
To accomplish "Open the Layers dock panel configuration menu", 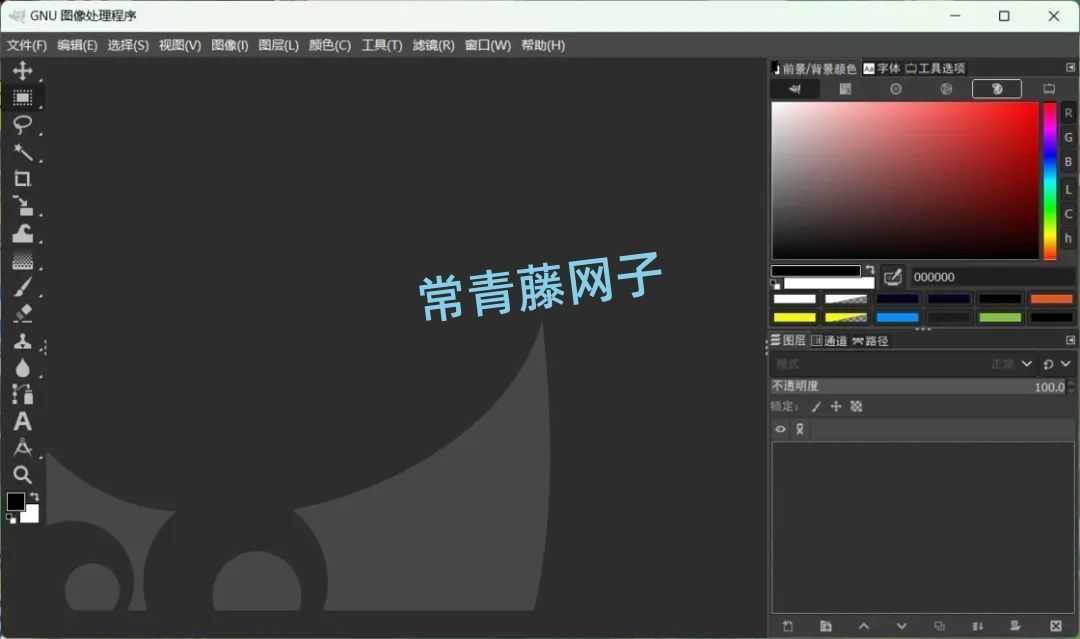I will tap(1070, 340).
